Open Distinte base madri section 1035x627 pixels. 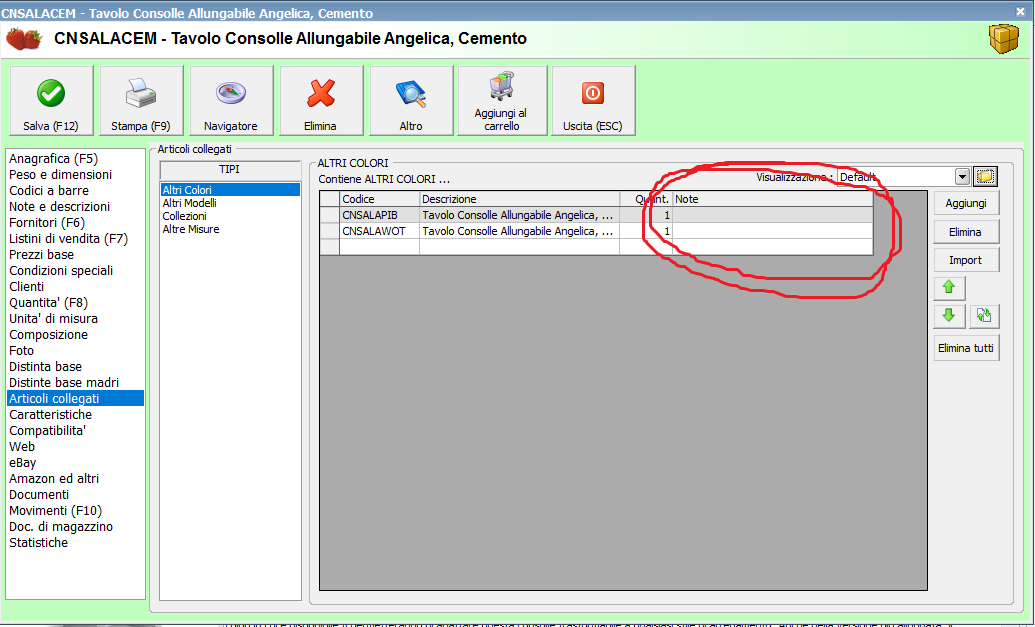pyautogui.click(x=75, y=383)
